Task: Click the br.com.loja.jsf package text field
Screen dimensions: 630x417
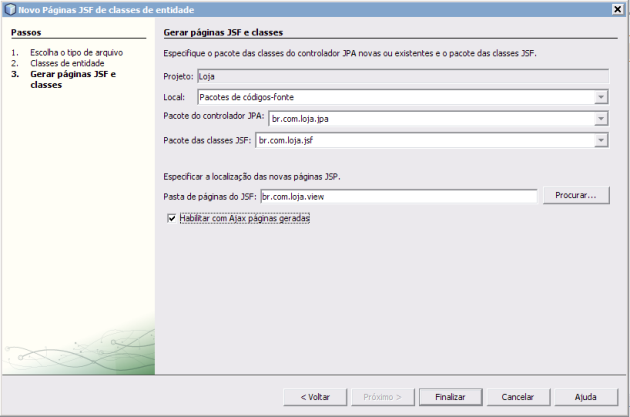Action: [x=423, y=141]
